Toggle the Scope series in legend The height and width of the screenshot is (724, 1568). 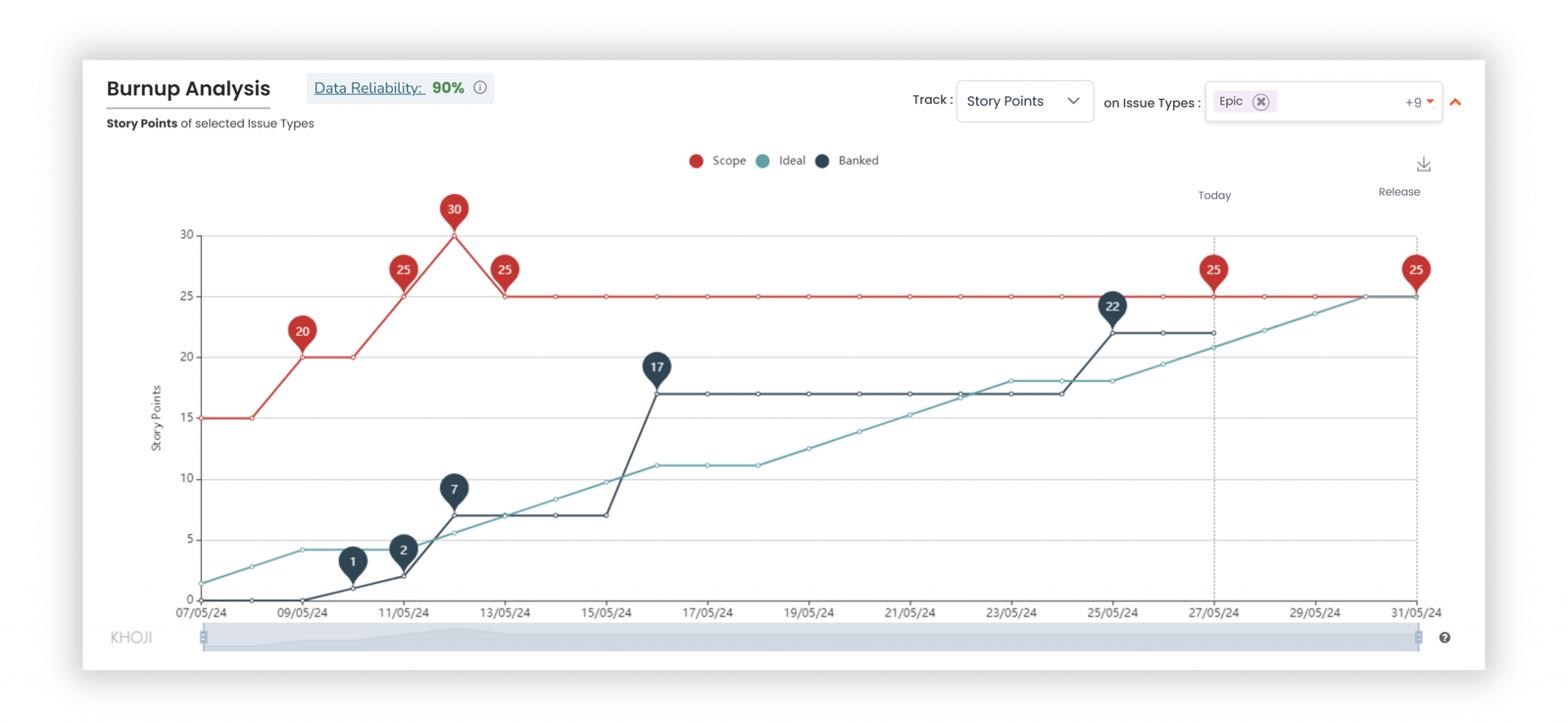717,161
